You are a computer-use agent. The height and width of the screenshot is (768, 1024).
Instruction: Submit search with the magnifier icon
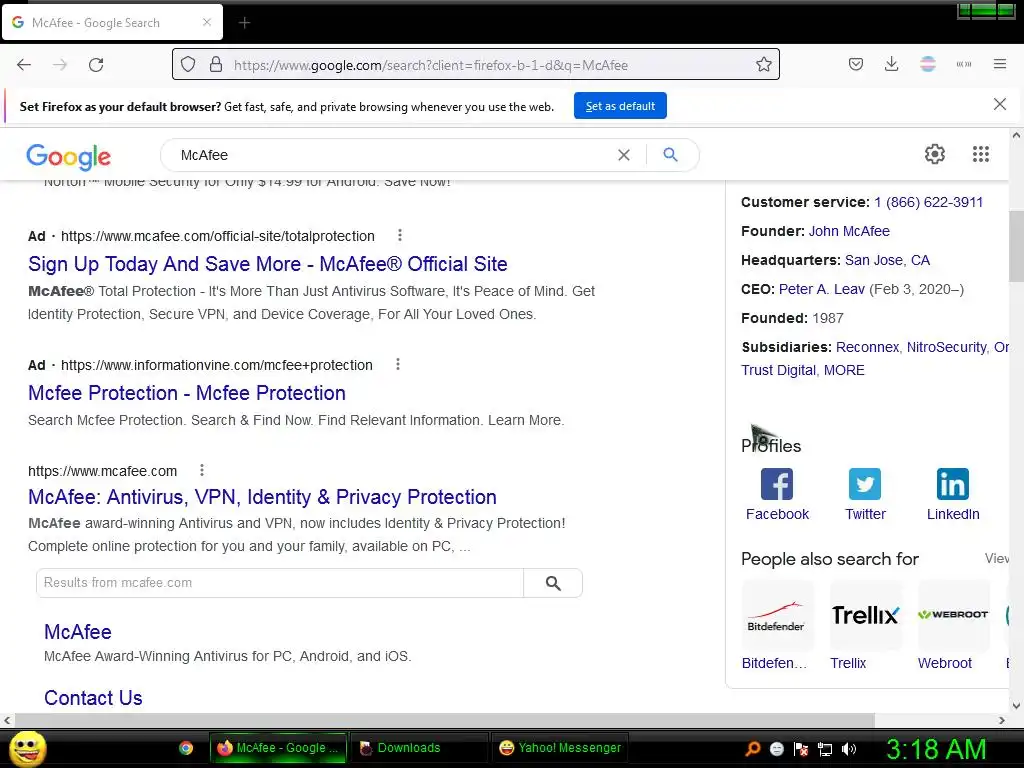pos(670,155)
